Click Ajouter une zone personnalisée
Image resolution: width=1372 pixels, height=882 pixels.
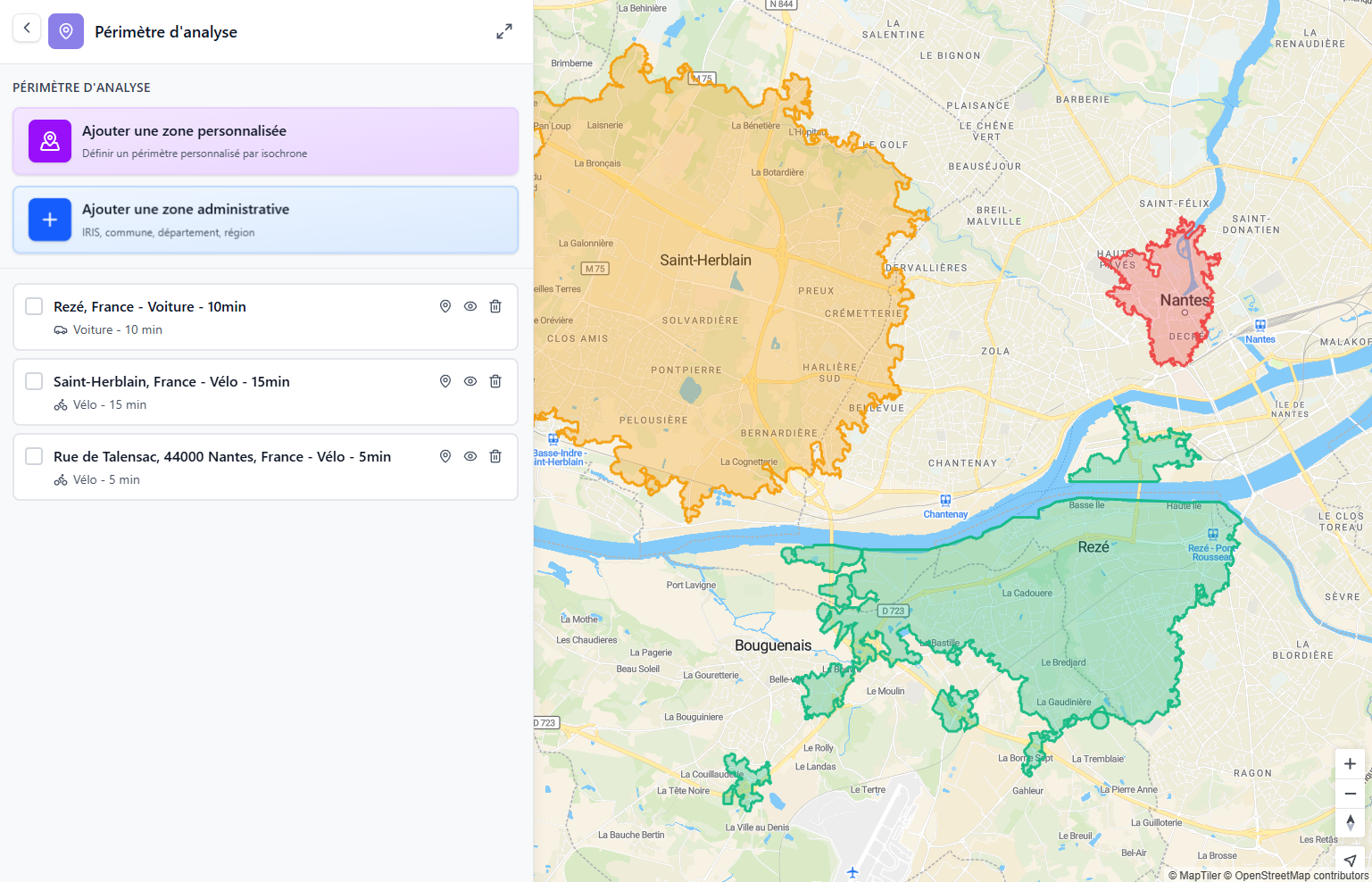pos(265,140)
